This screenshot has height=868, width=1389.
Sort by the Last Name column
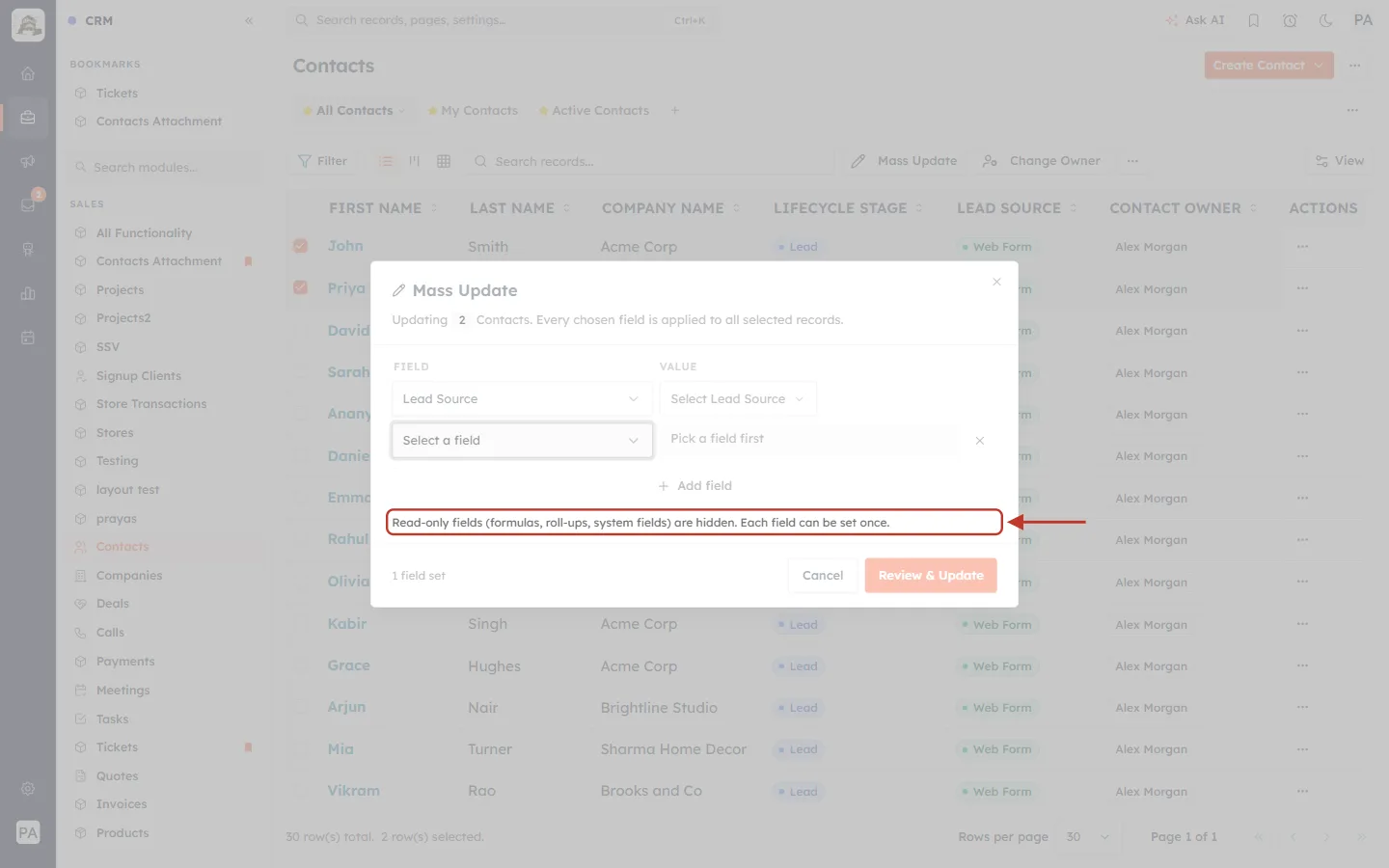[x=519, y=208]
